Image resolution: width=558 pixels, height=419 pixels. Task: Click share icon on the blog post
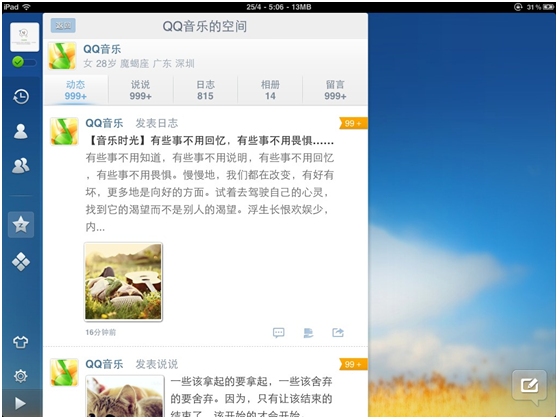(x=338, y=332)
